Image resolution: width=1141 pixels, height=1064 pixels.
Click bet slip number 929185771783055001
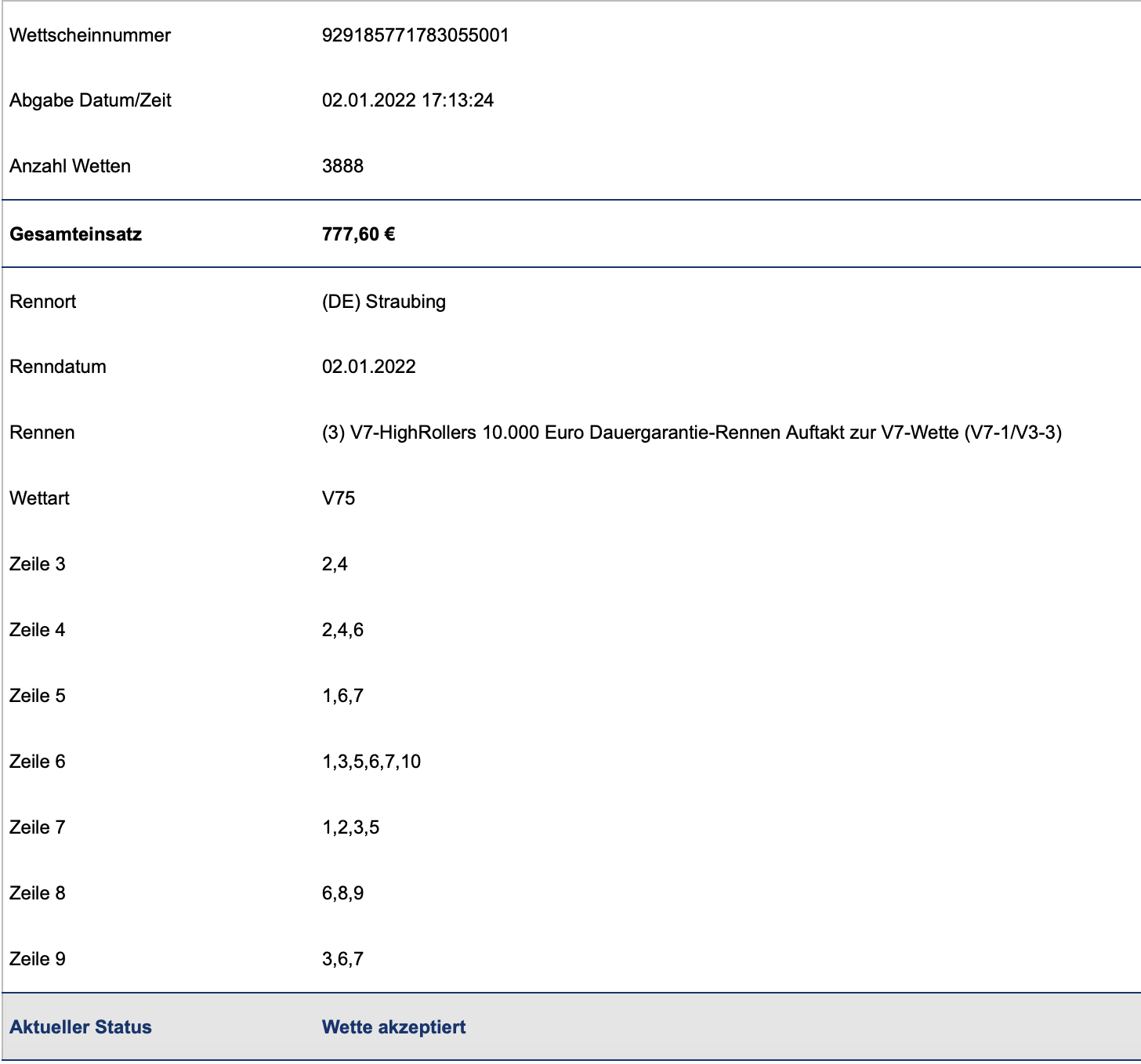click(x=415, y=35)
